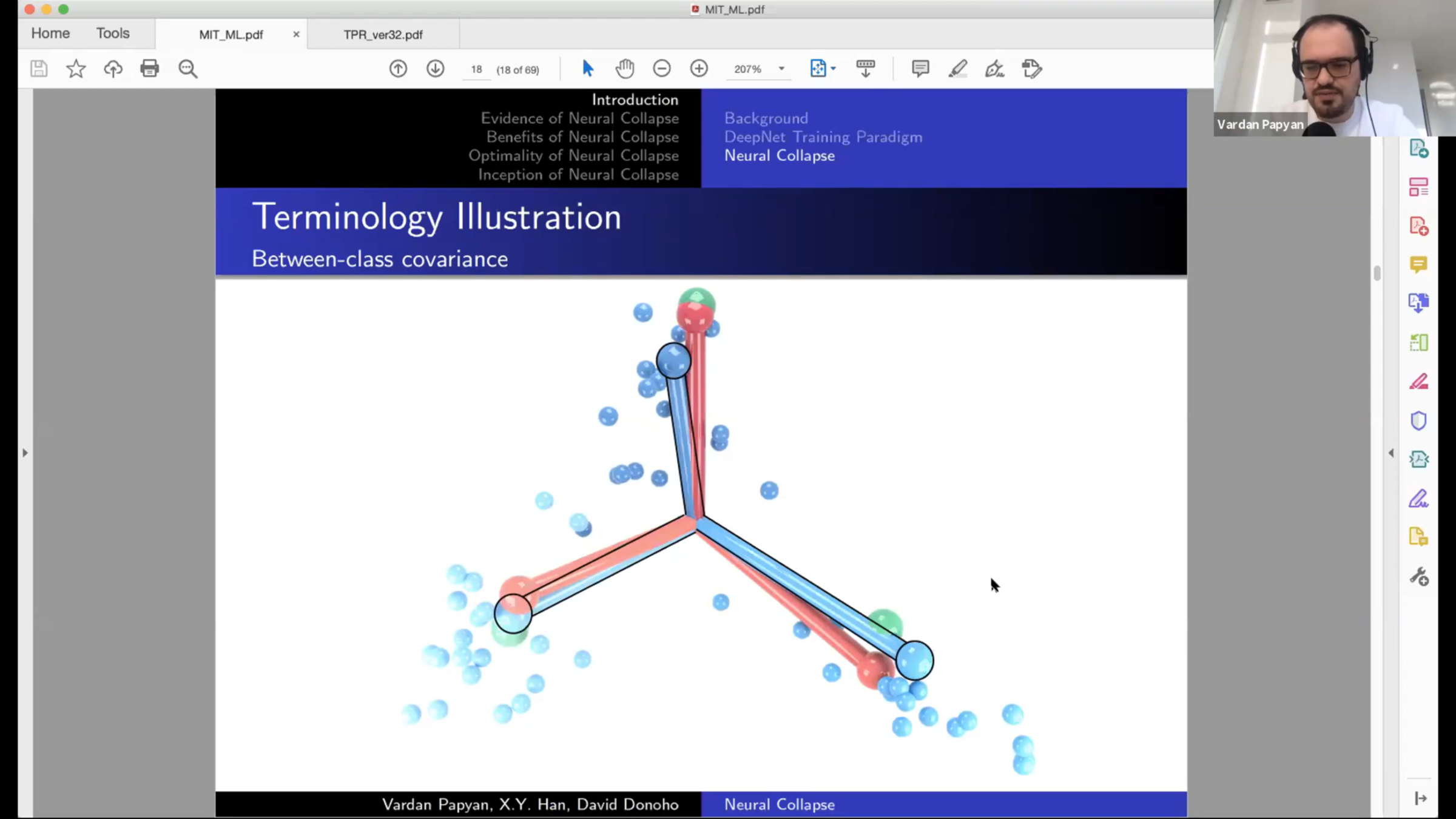Click the vertical document scrollbar thumb

pos(1377,273)
